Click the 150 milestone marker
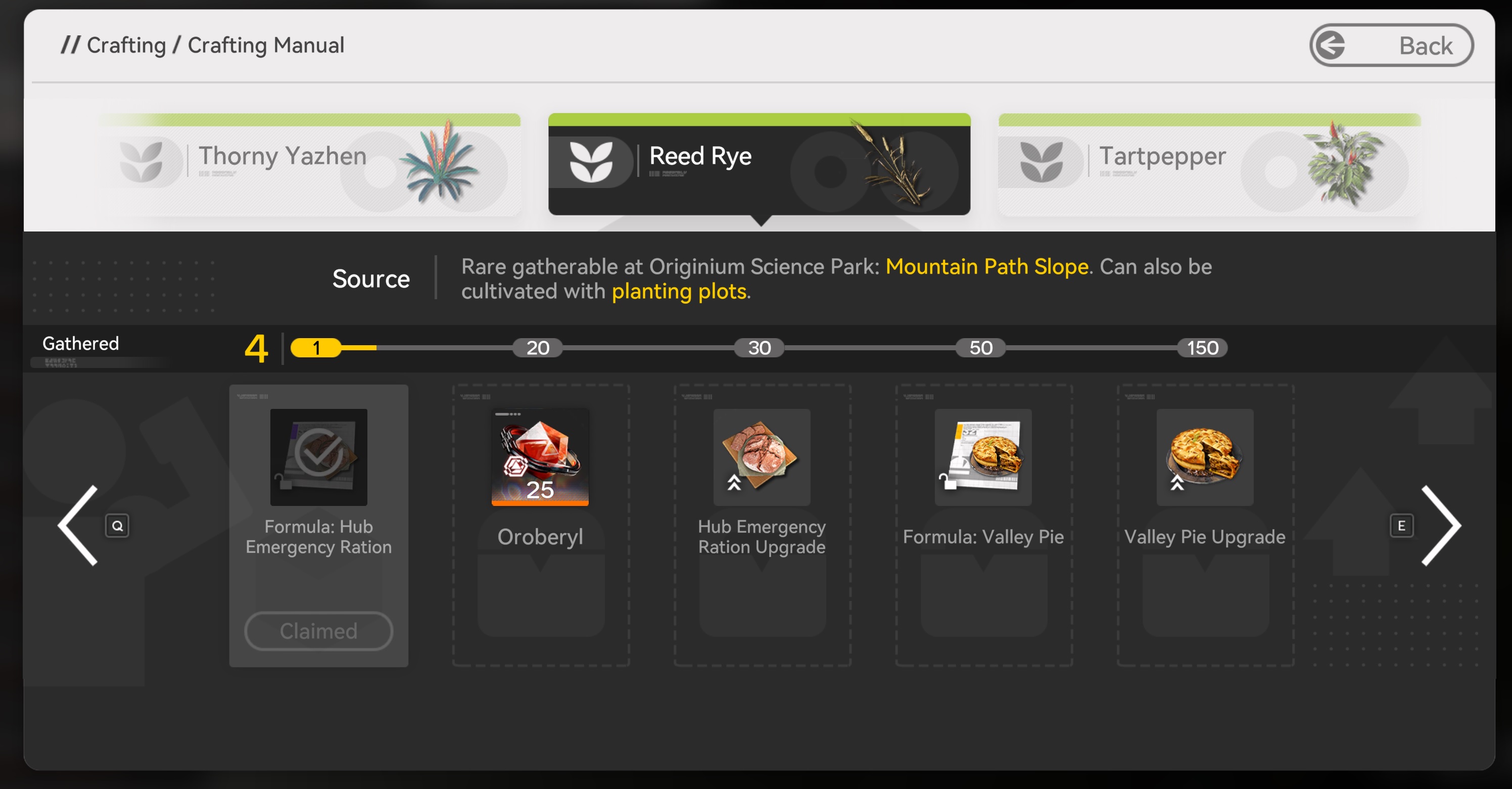 pyautogui.click(x=1202, y=348)
